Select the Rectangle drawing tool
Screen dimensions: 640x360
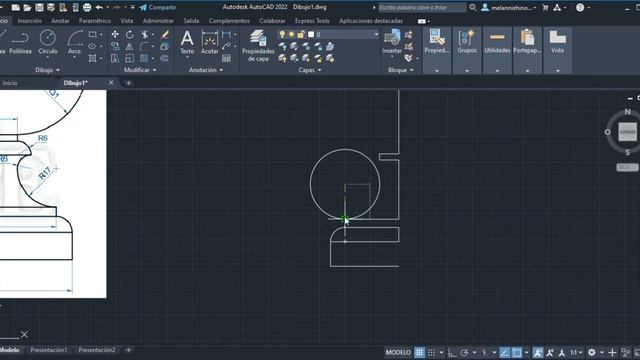coord(93,35)
